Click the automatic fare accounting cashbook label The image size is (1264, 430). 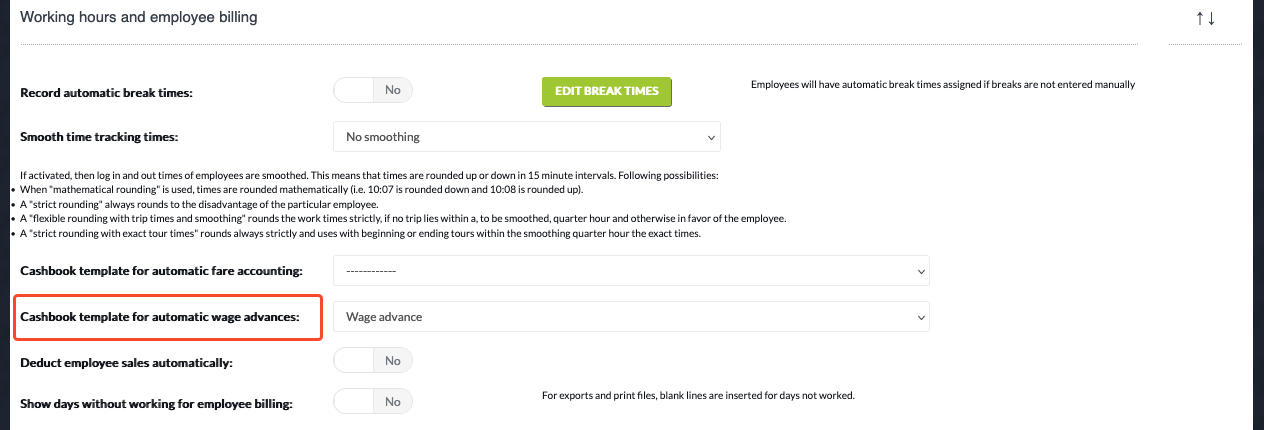[175, 271]
